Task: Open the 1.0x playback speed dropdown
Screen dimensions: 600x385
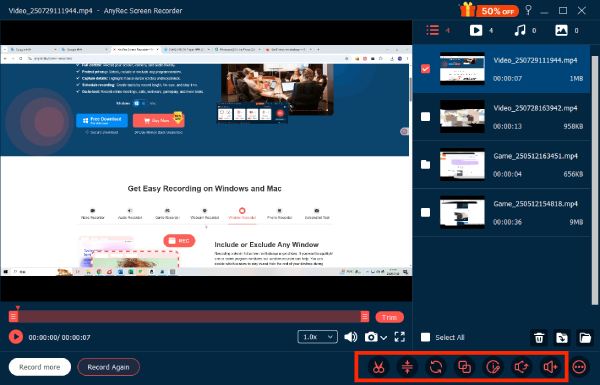Action: click(x=317, y=337)
